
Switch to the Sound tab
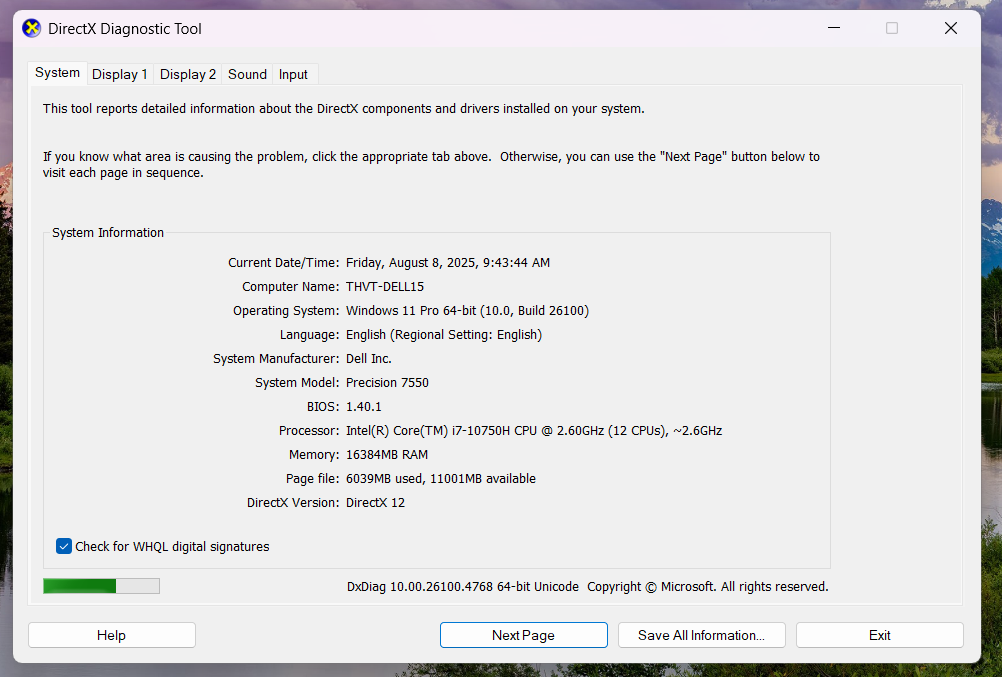coord(247,74)
